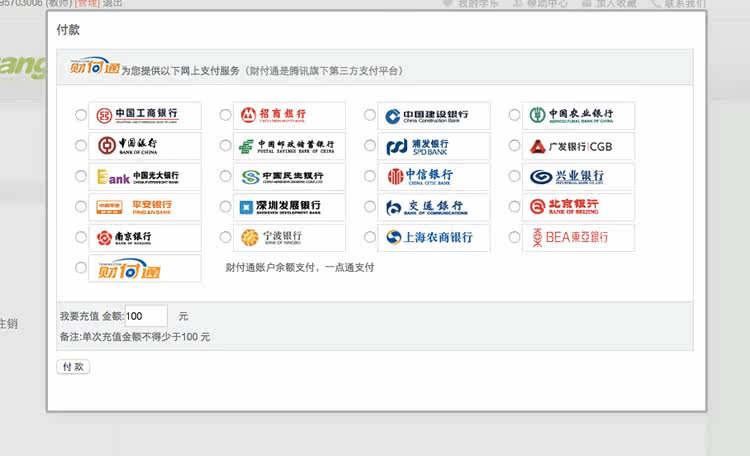Pick the 财付通 balance payment radio button
750x456 pixels.
pos(81,268)
